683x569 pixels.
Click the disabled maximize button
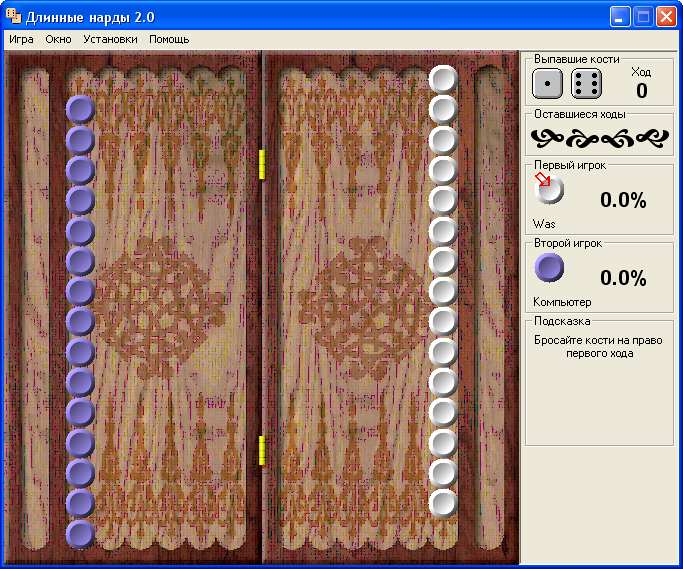coord(643,17)
